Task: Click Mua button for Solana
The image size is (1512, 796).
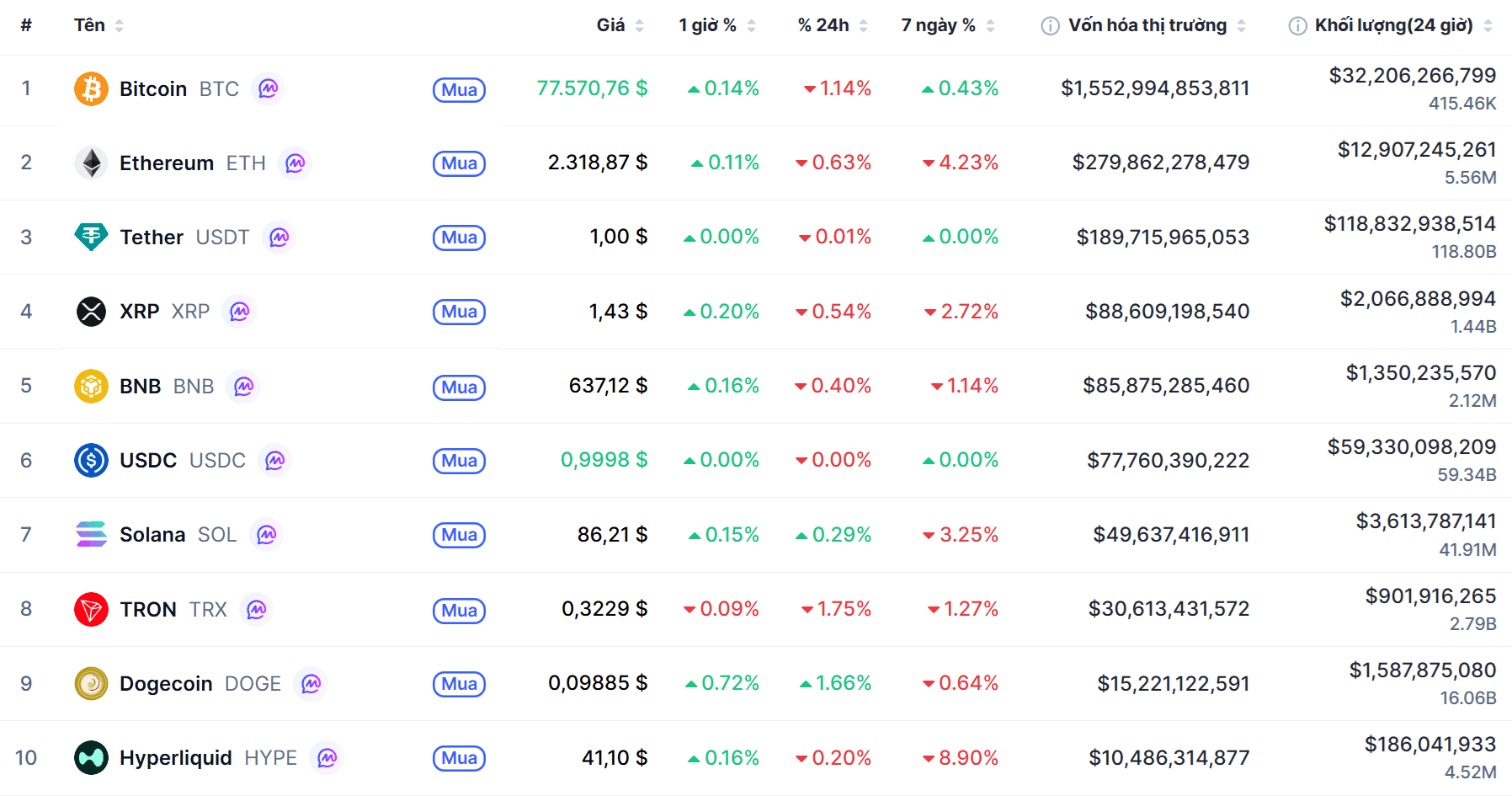Action: tap(459, 535)
